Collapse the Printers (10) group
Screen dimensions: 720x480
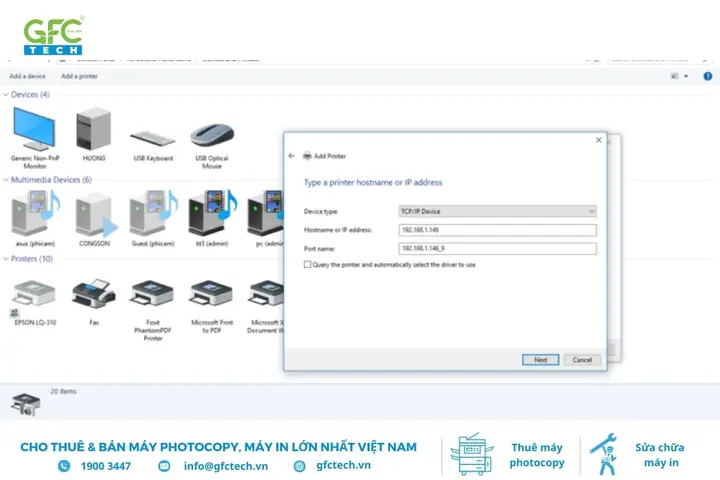[x=6, y=259]
